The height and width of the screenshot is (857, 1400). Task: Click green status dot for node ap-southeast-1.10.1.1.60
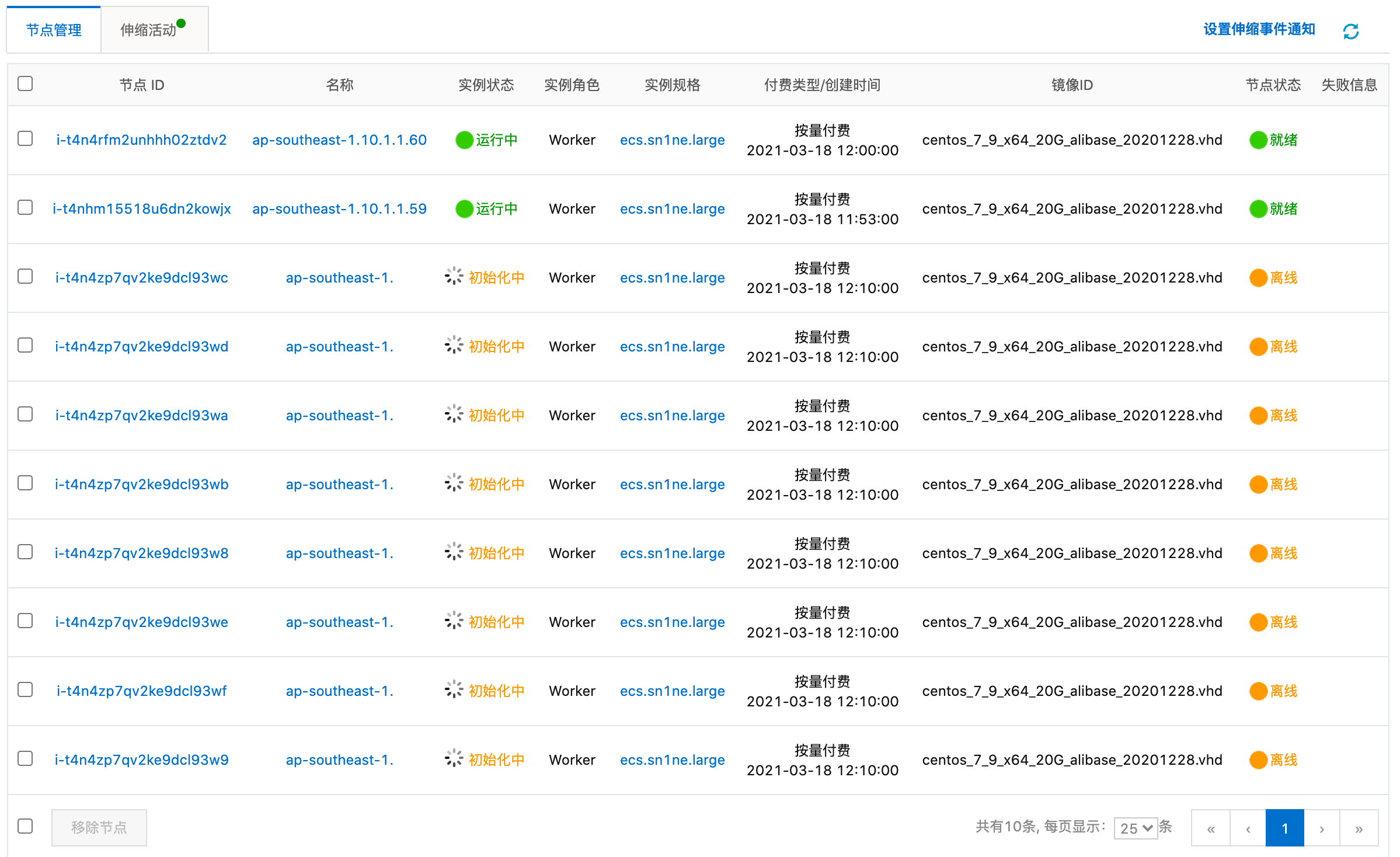pos(464,140)
